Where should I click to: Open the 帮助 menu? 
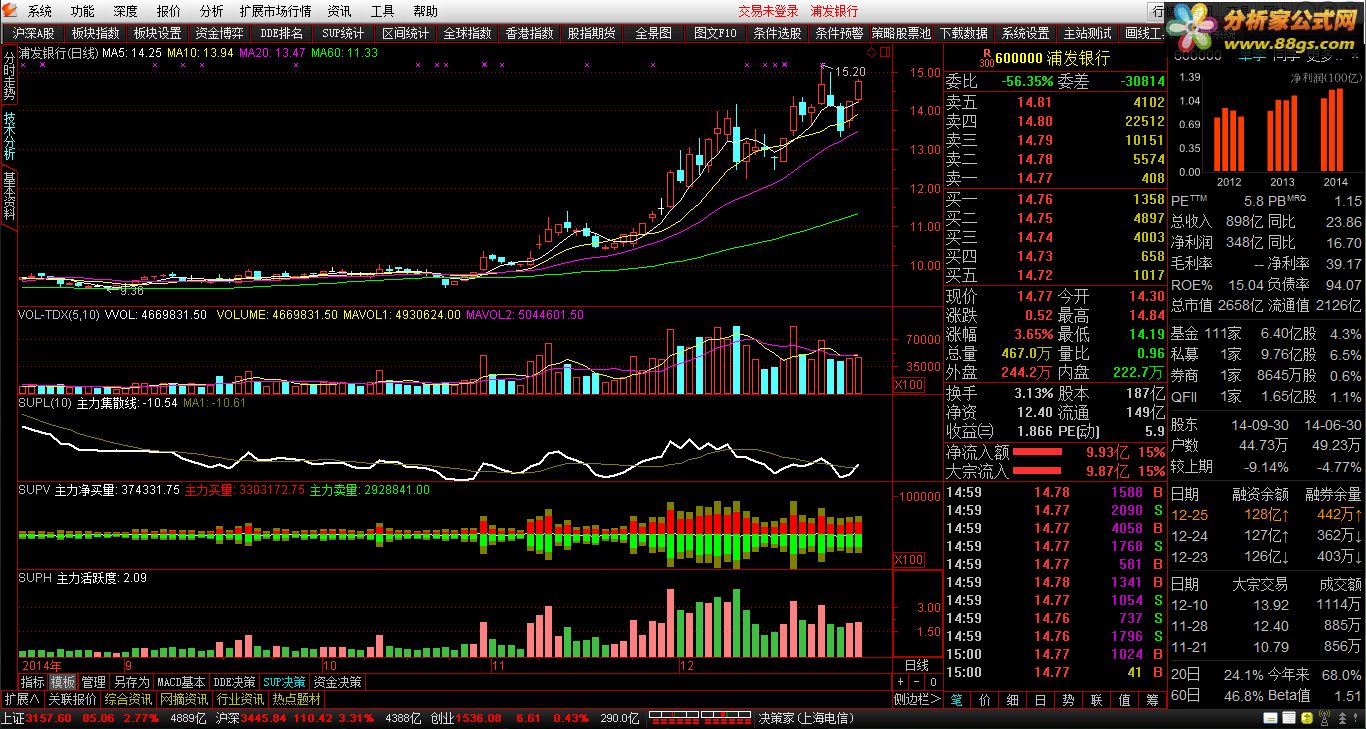(425, 11)
